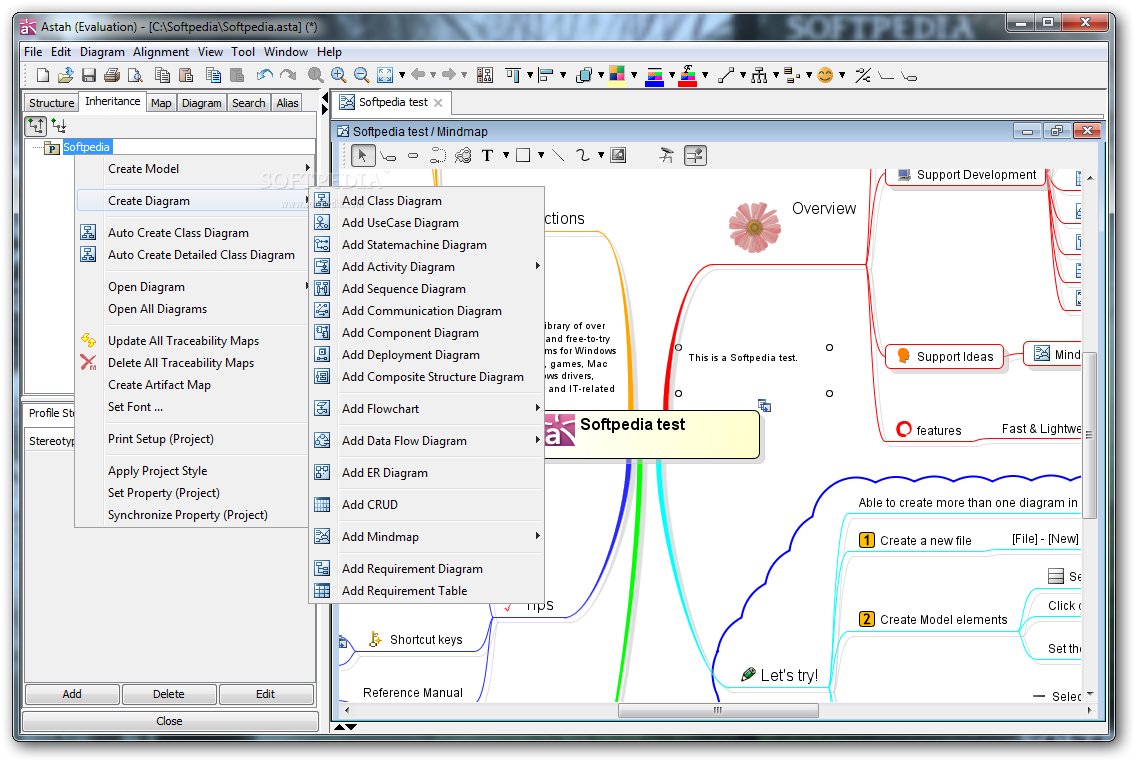
Task: Switch to the Search tab
Action: tap(248, 103)
